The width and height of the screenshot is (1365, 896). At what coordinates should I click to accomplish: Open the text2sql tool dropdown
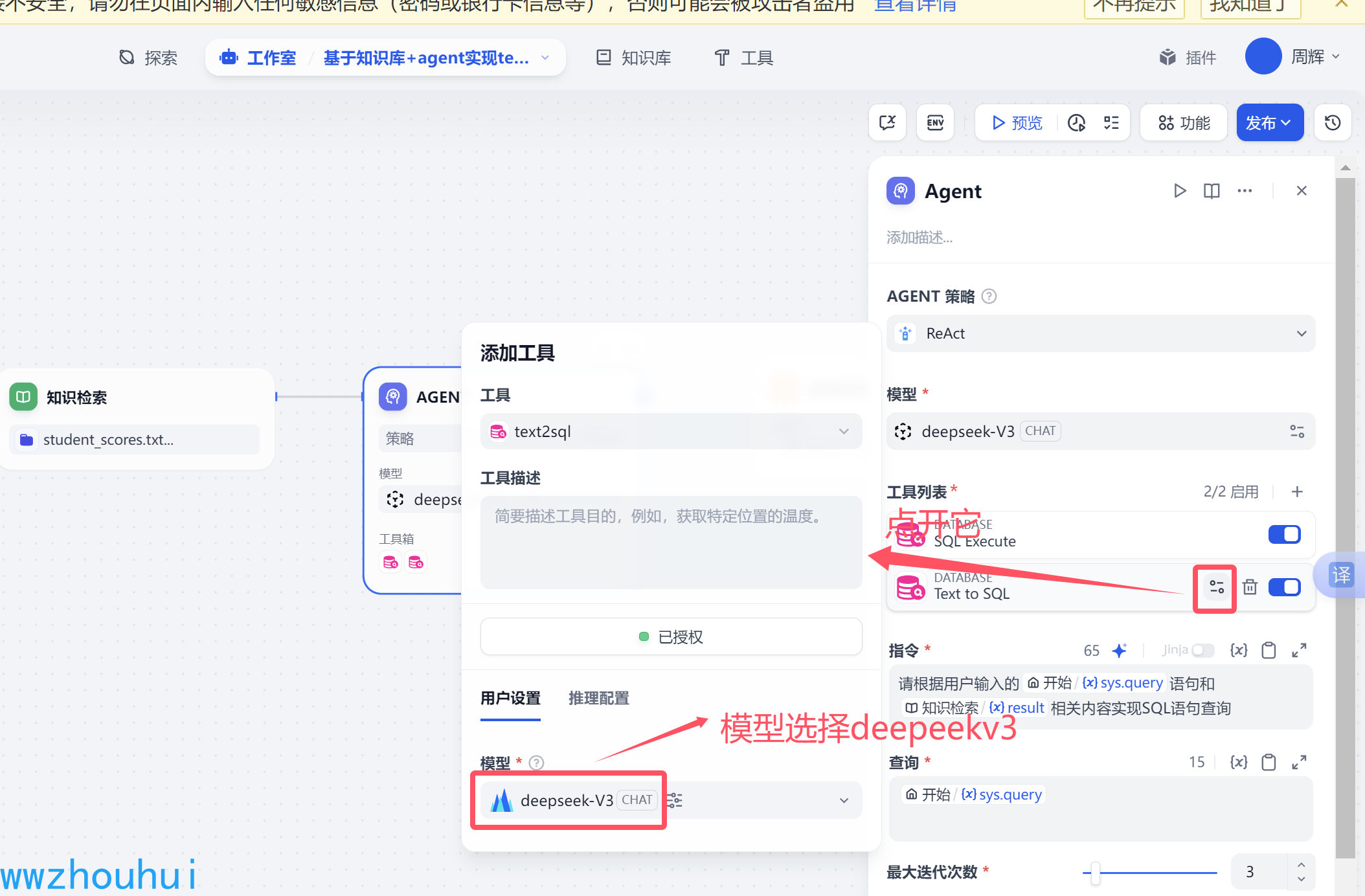pyautogui.click(x=671, y=431)
